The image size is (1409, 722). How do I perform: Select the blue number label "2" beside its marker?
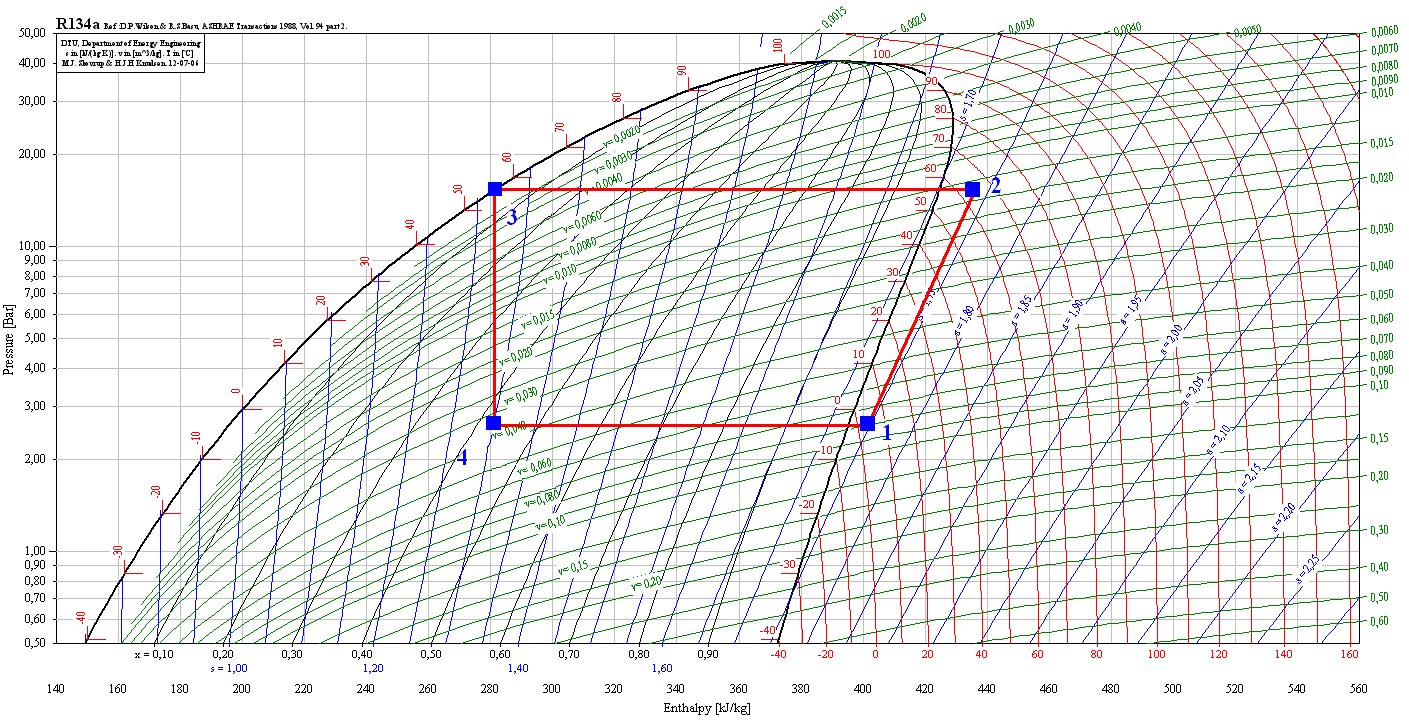[x=995, y=186]
